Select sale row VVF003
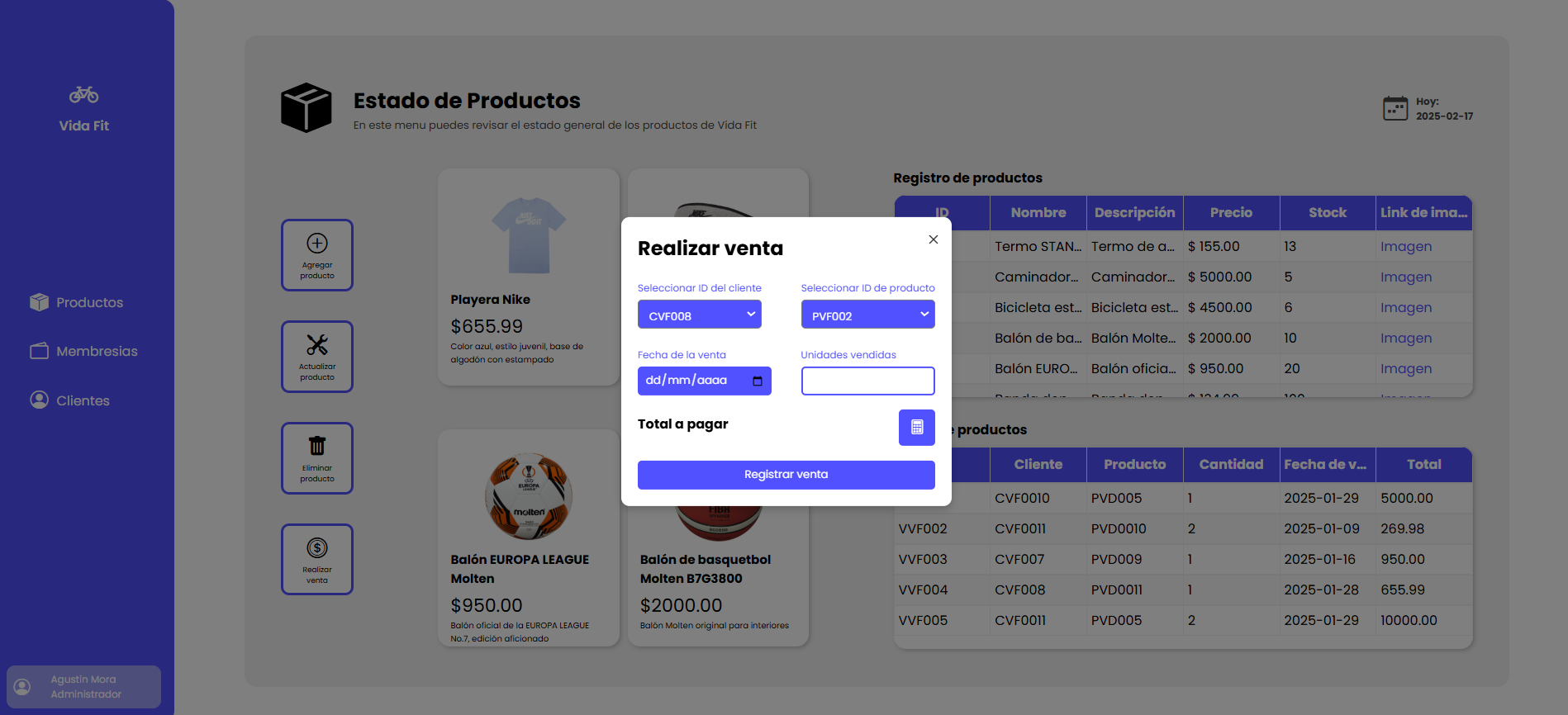1568x715 pixels. point(1183,559)
